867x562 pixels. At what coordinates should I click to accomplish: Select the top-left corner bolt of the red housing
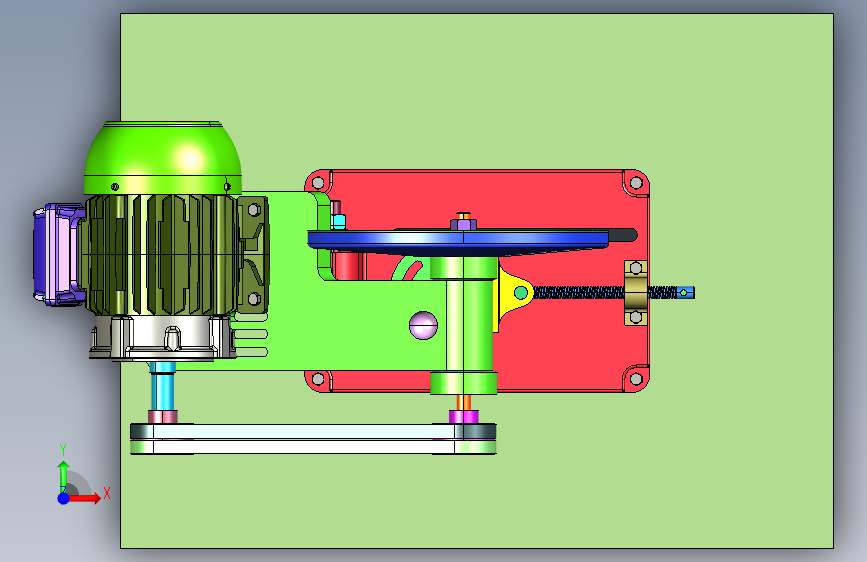(x=318, y=183)
